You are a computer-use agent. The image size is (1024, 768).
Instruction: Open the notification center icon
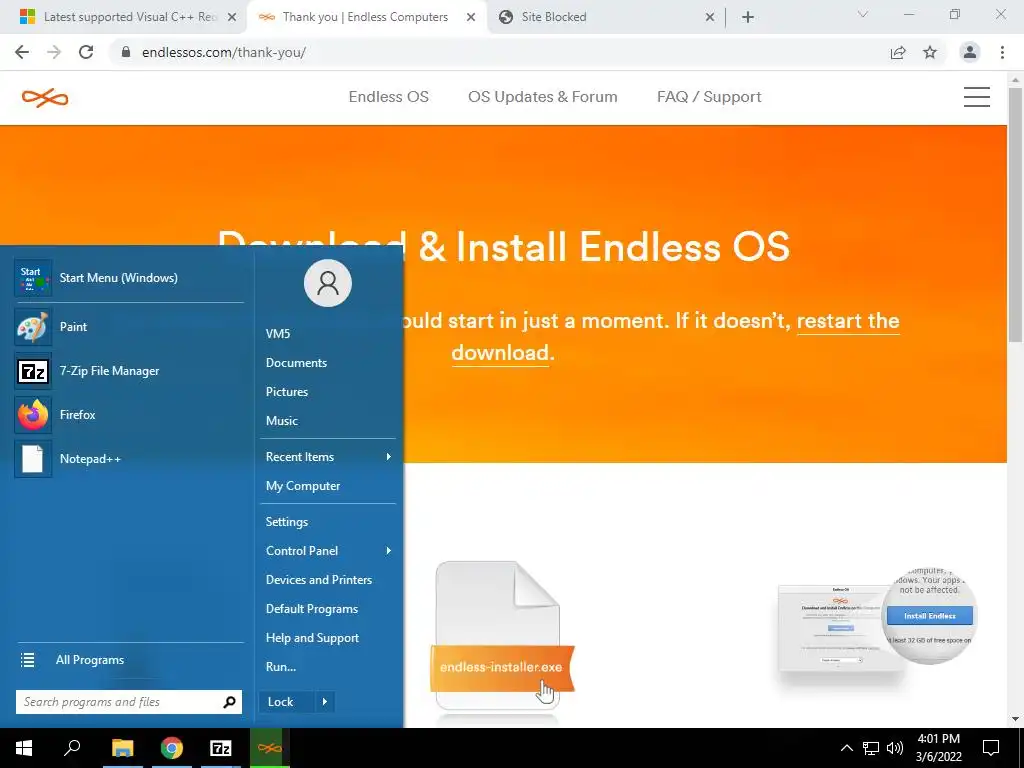pyautogui.click(x=991, y=748)
